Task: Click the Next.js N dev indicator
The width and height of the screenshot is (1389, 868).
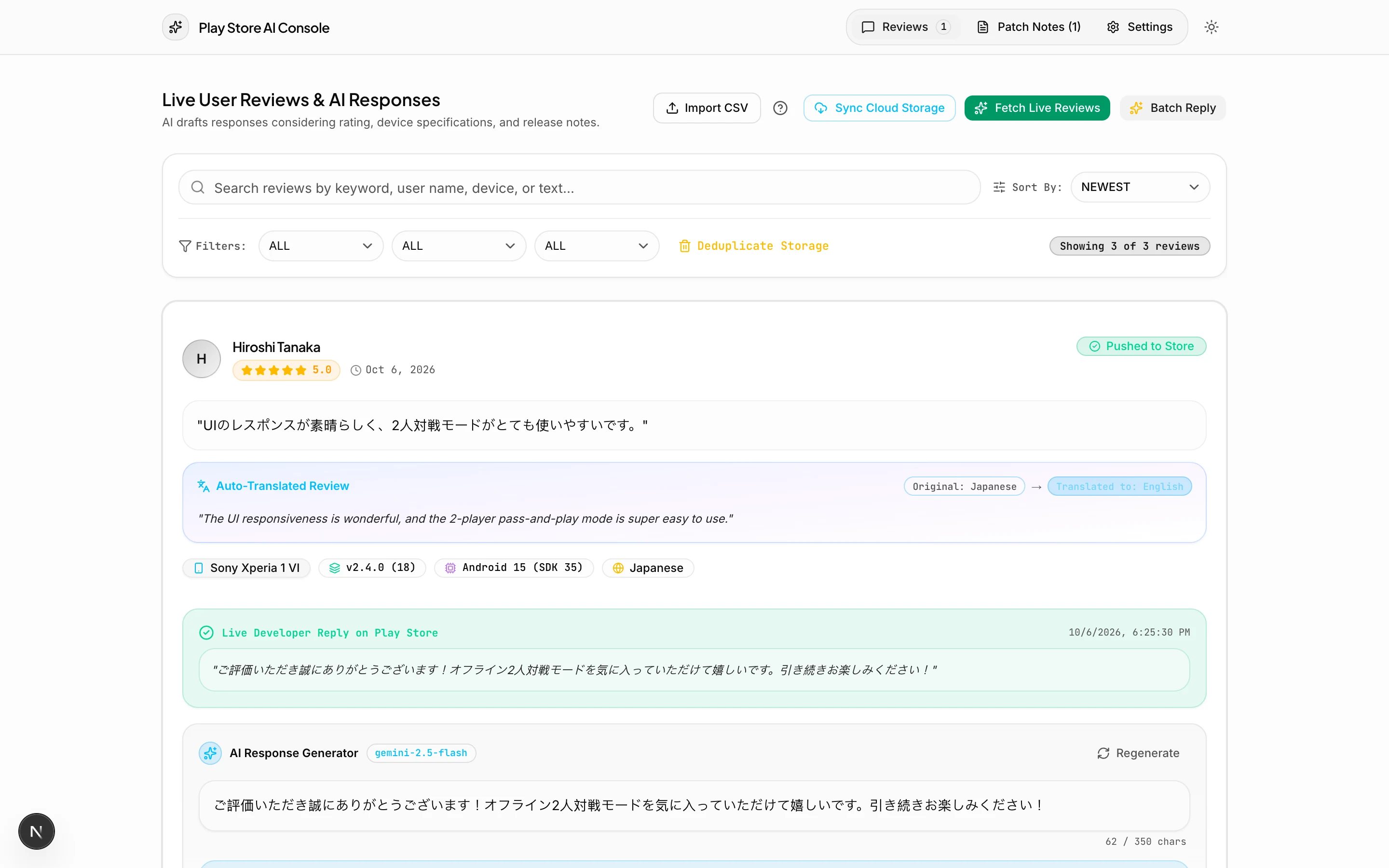Action: click(x=36, y=831)
